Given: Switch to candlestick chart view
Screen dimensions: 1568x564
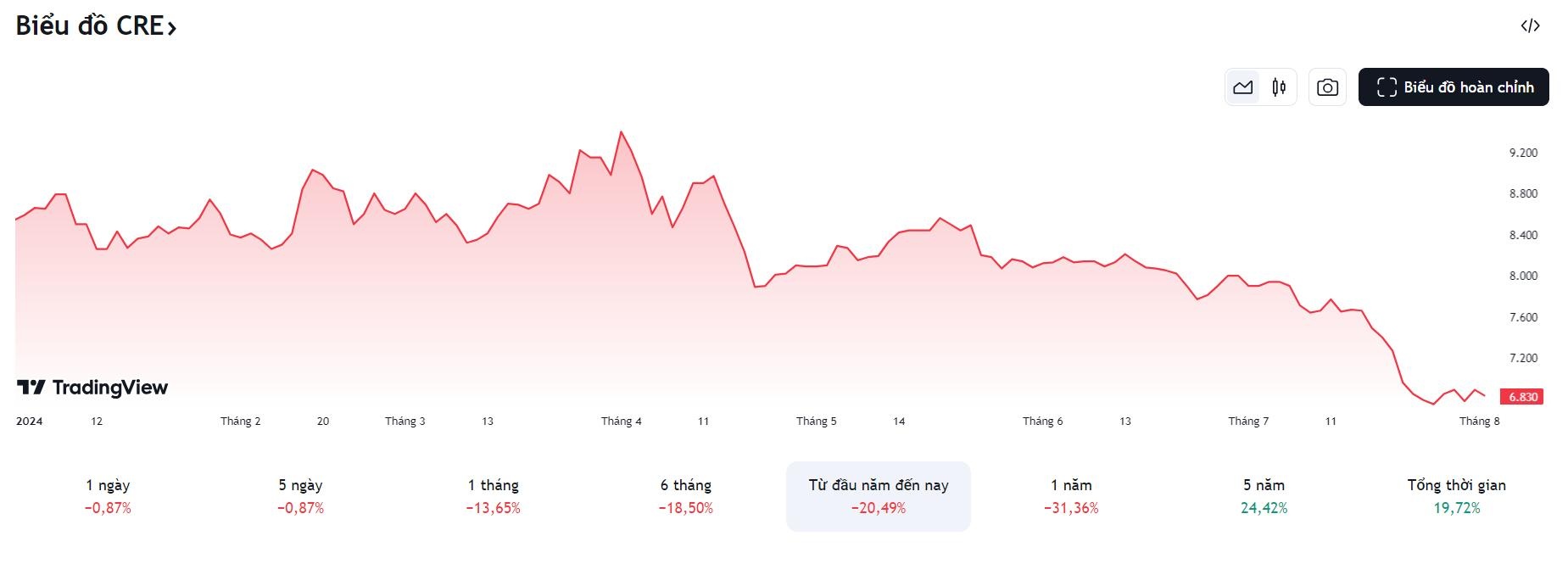Looking at the screenshot, I should coord(1279,87).
